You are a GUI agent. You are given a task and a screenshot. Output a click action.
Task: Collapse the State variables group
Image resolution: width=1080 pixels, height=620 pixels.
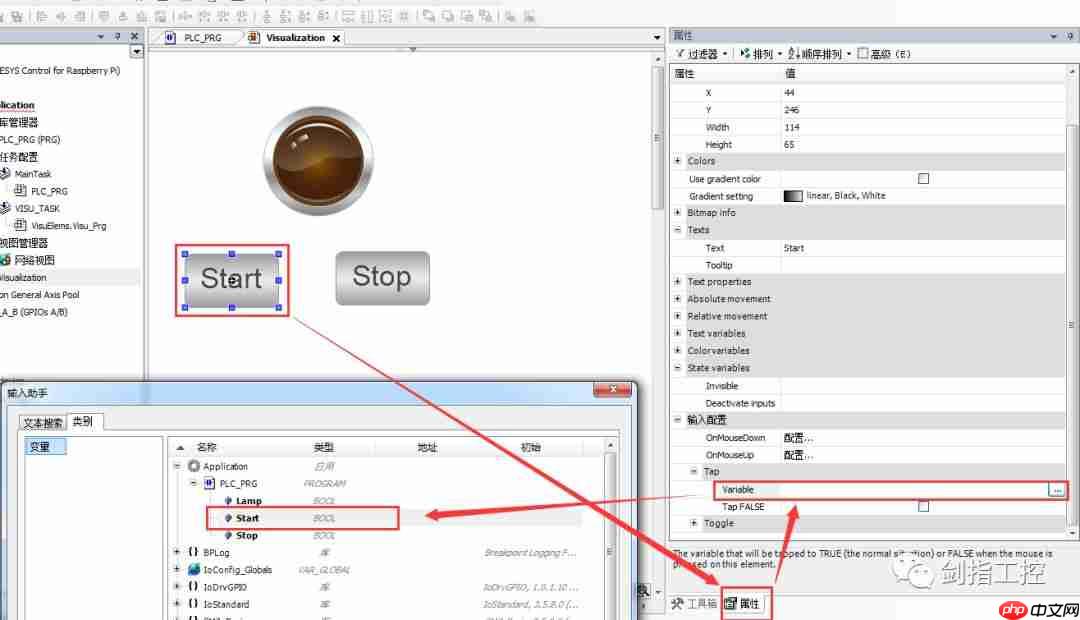click(x=677, y=367)
